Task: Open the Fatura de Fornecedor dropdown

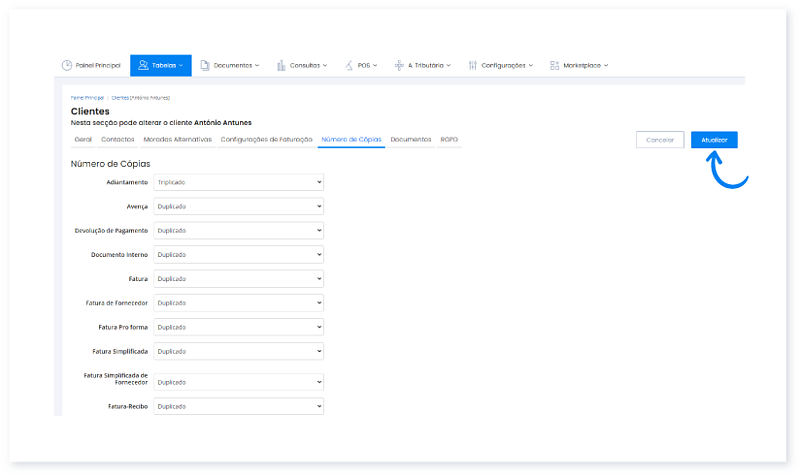Action: (x=239, y=303)
